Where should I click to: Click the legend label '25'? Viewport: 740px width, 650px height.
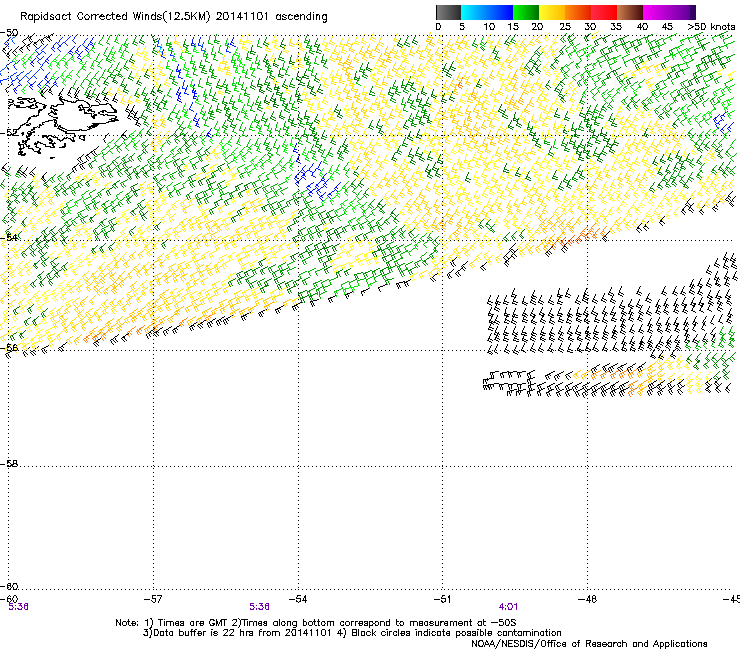point(564,27)
